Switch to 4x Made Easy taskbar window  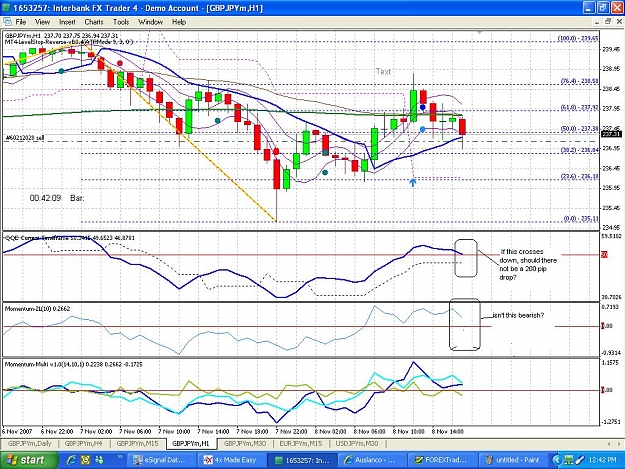pos(232,460)
